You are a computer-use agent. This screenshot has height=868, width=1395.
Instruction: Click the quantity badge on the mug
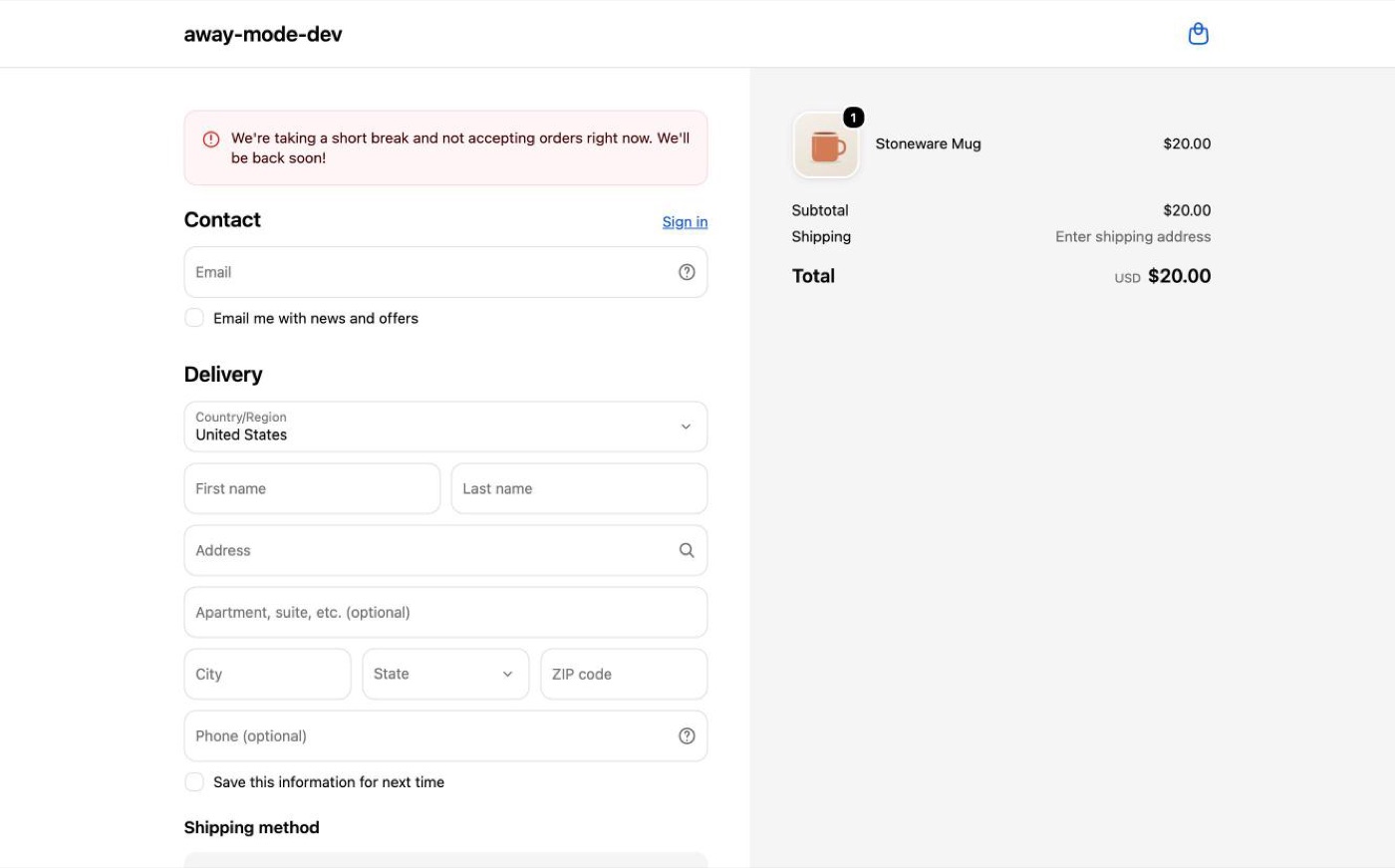point(853,118)
